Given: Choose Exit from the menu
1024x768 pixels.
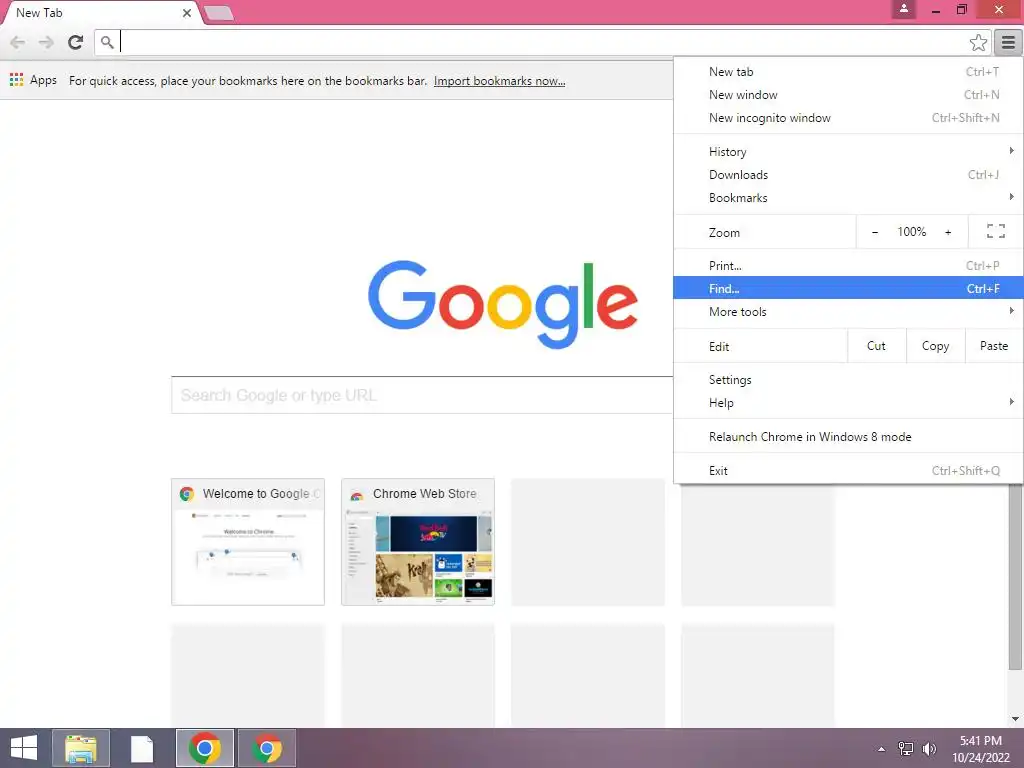Looking at the screenshot, I should (848, 470).
